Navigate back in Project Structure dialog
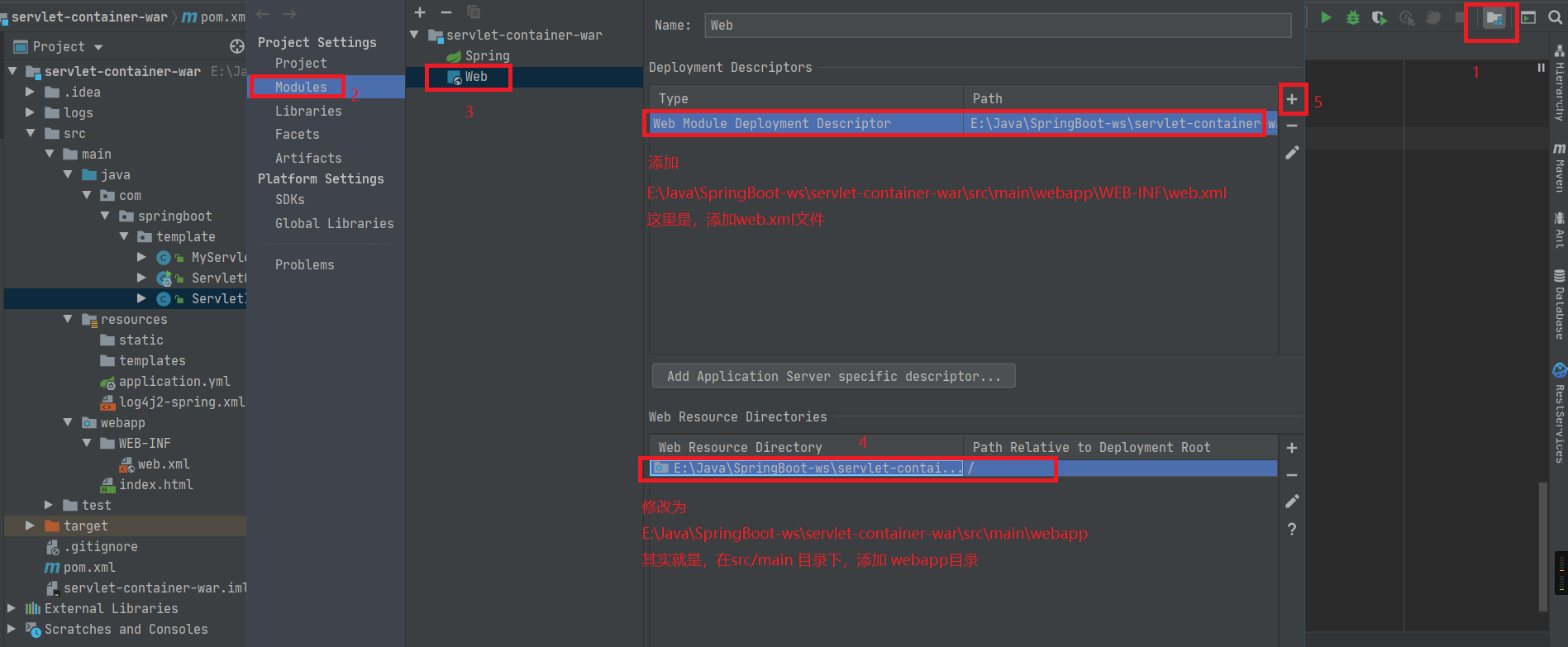1568x647 pixels. [x=263, y=14]
